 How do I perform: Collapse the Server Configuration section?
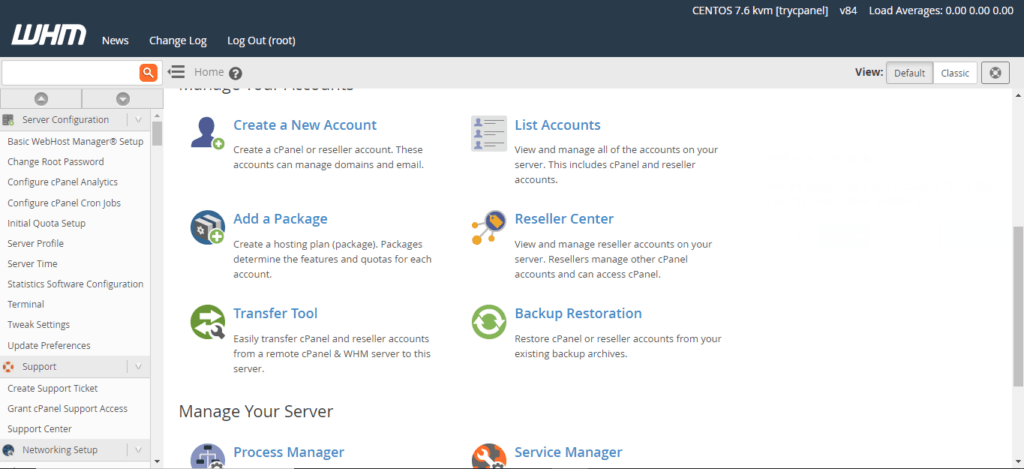tap(138, 120)
